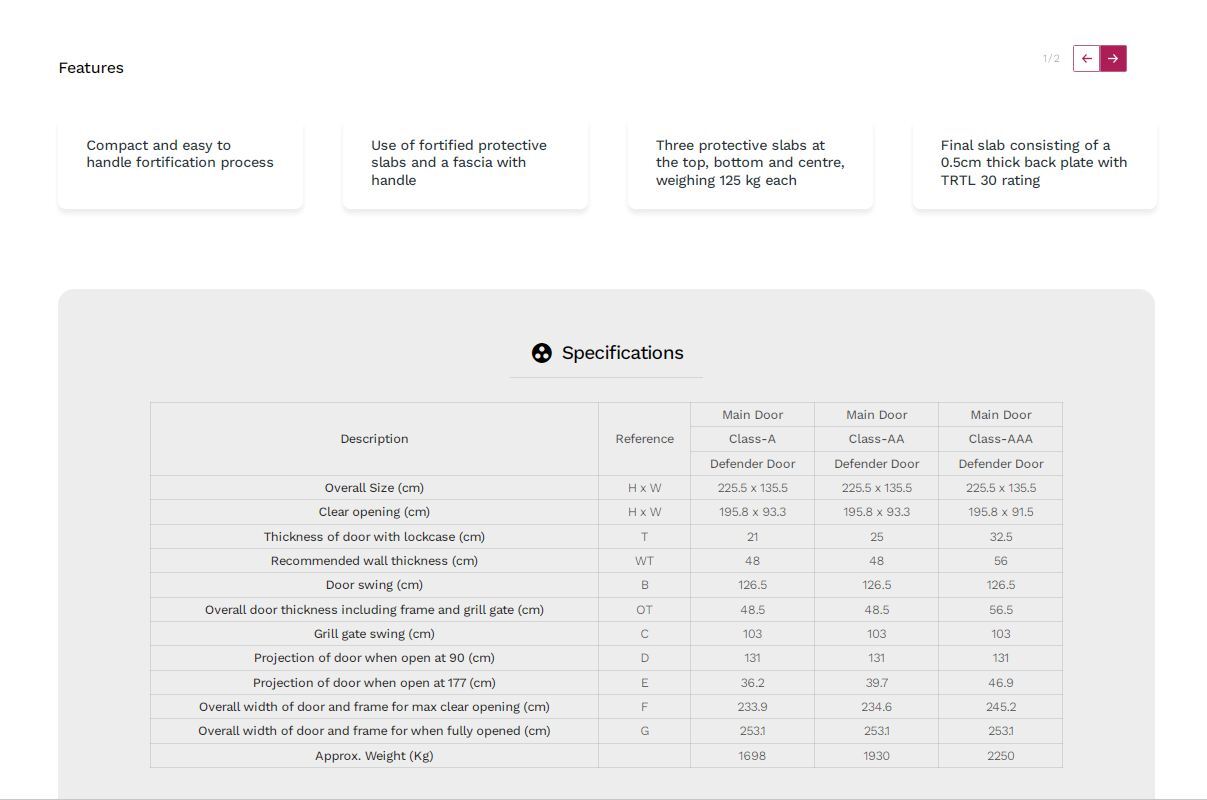Select the 'Use of fortified protective slabs' card

[465, 164]
